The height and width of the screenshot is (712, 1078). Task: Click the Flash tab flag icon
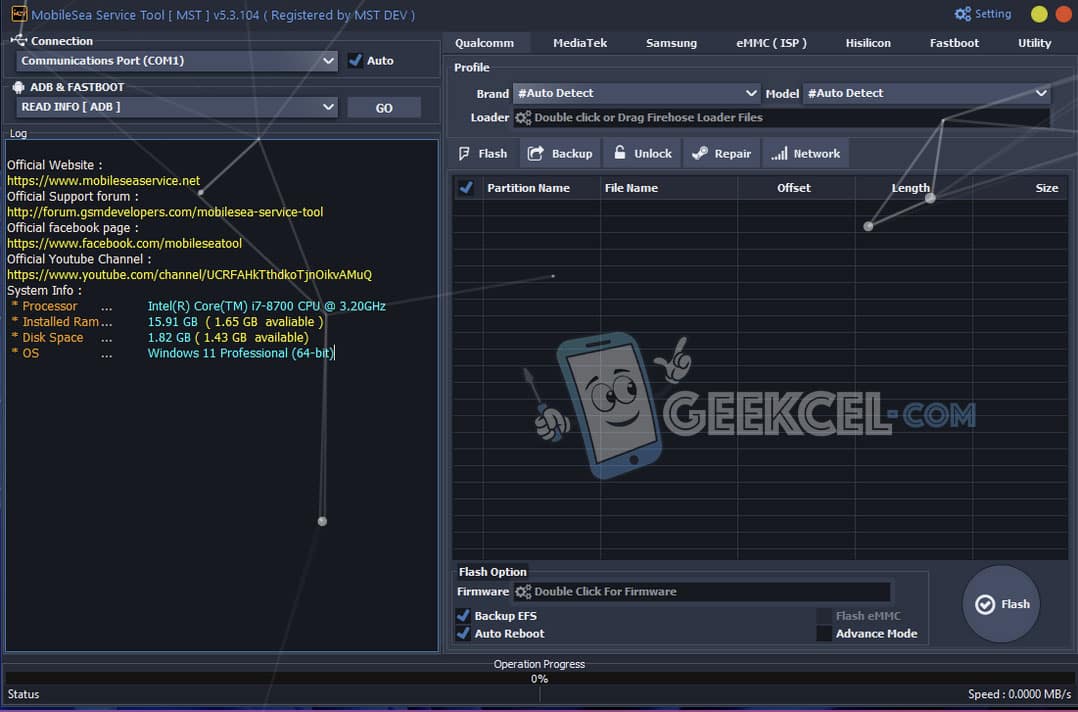465,153
